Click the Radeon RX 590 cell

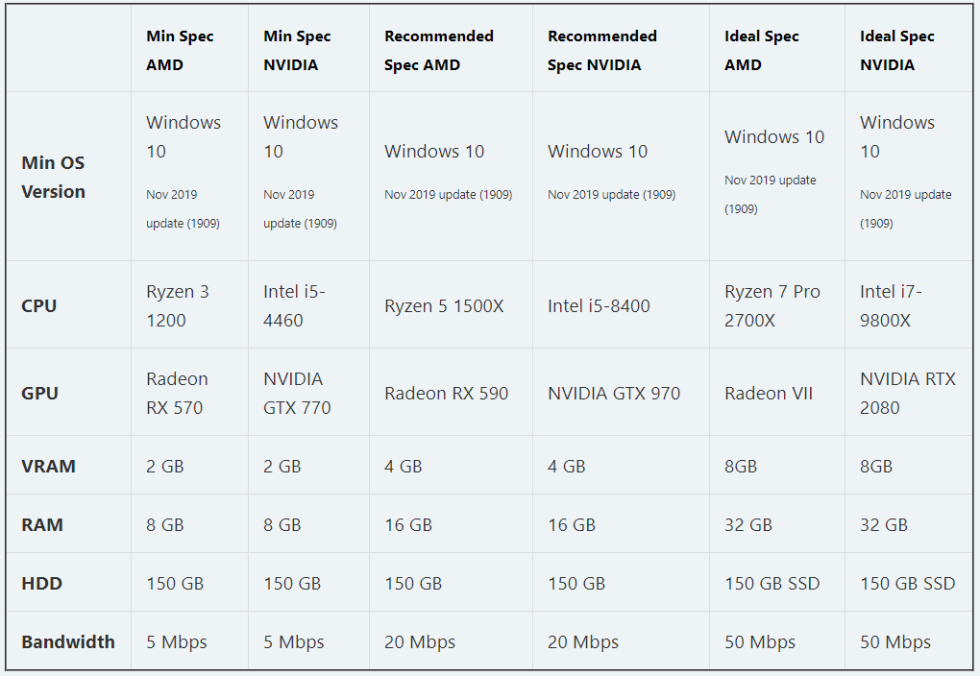pyautogui.click(x=446, y=393)
